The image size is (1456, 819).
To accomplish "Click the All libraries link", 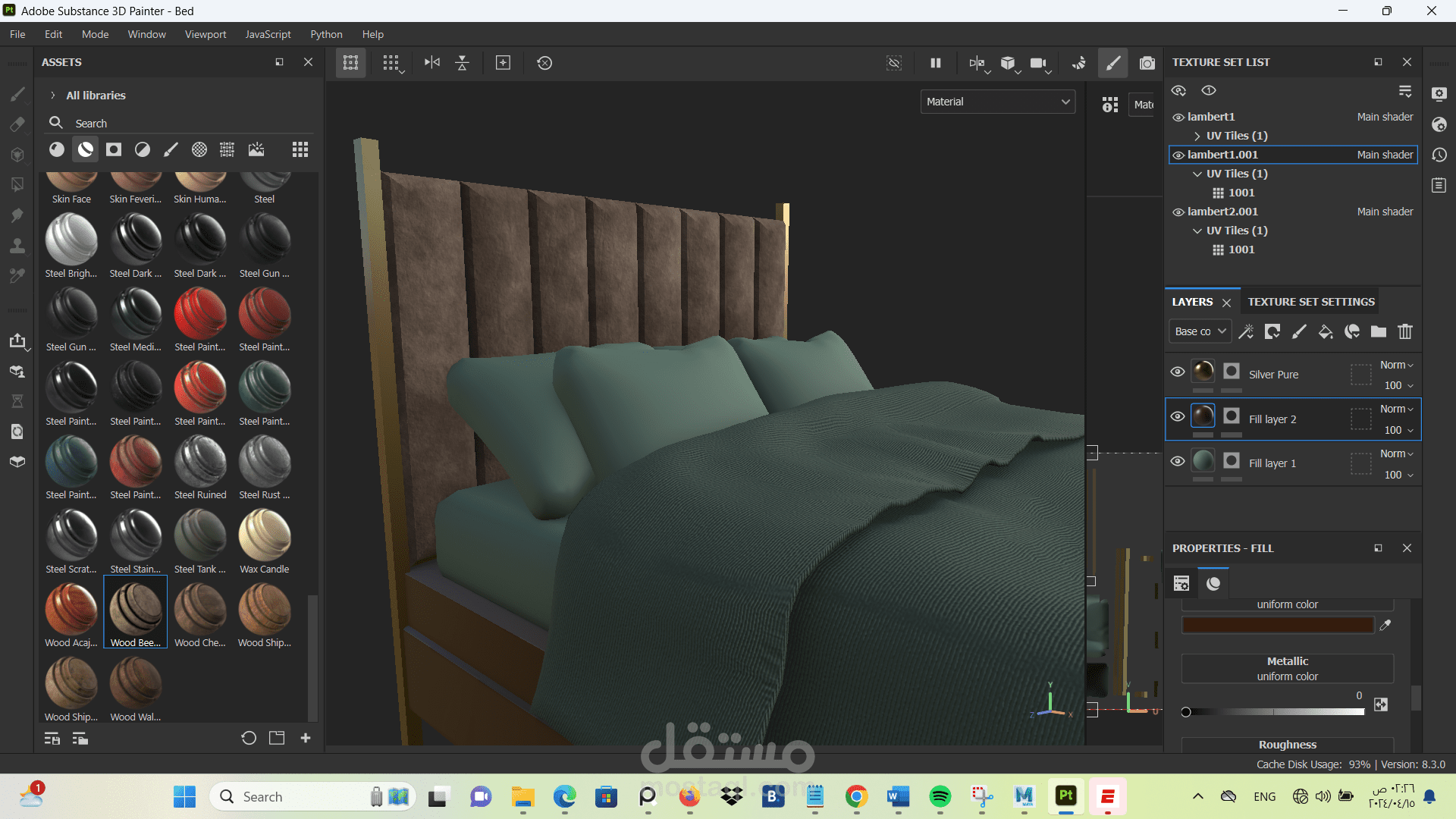I will [x=96, y=96].
